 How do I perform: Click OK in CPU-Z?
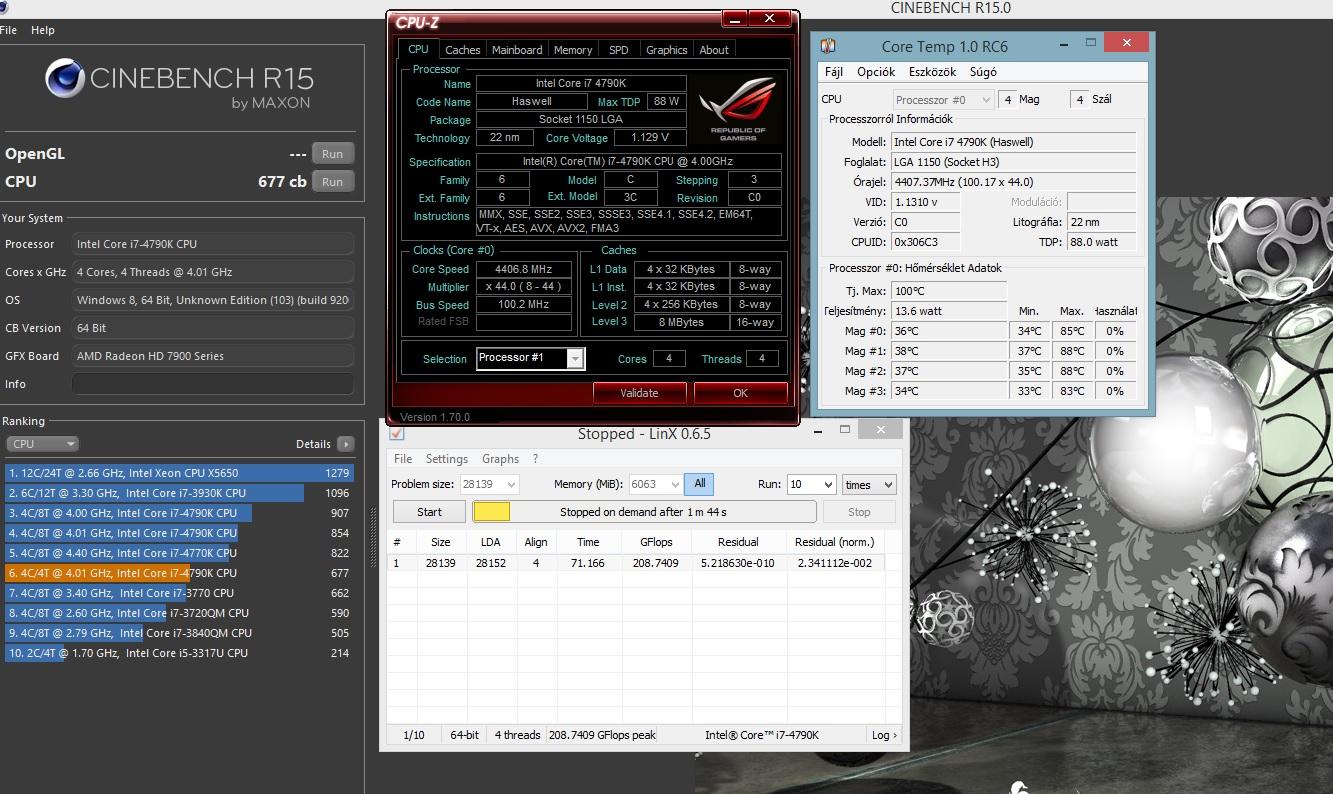[x=740, y=393]
